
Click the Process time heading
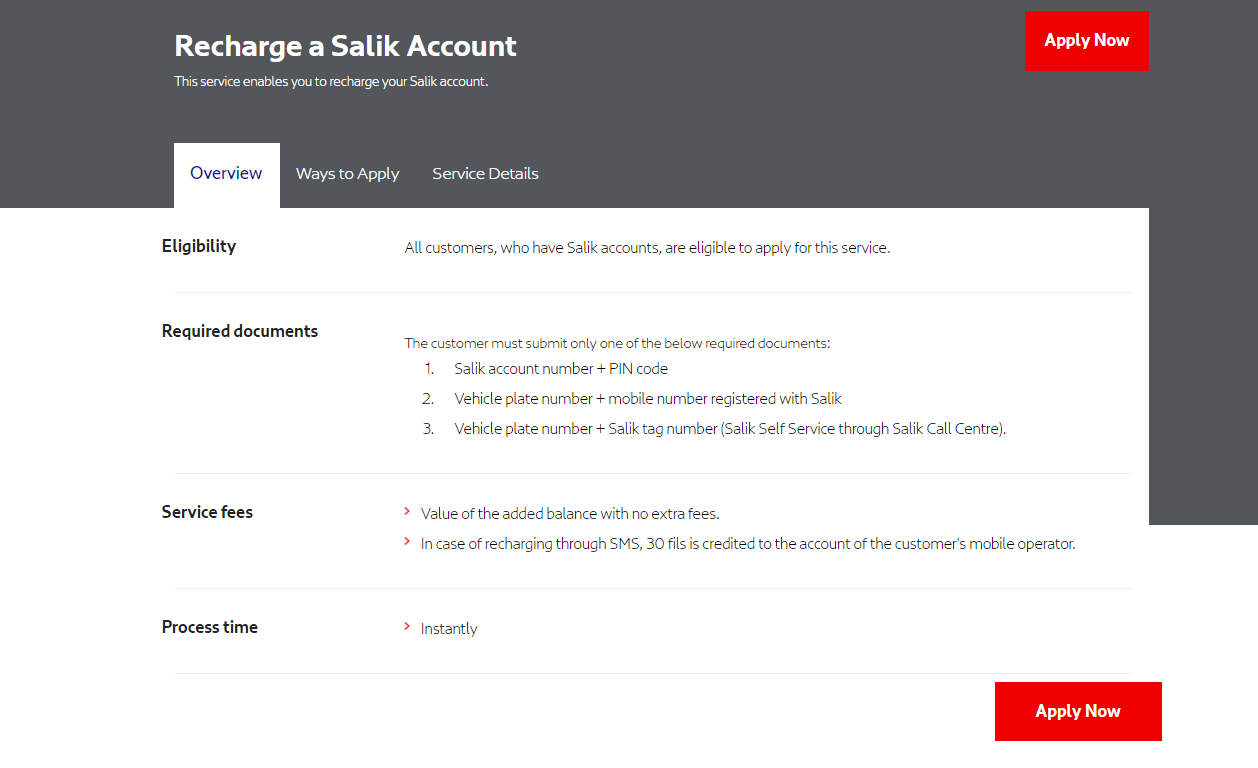point(210,627)
